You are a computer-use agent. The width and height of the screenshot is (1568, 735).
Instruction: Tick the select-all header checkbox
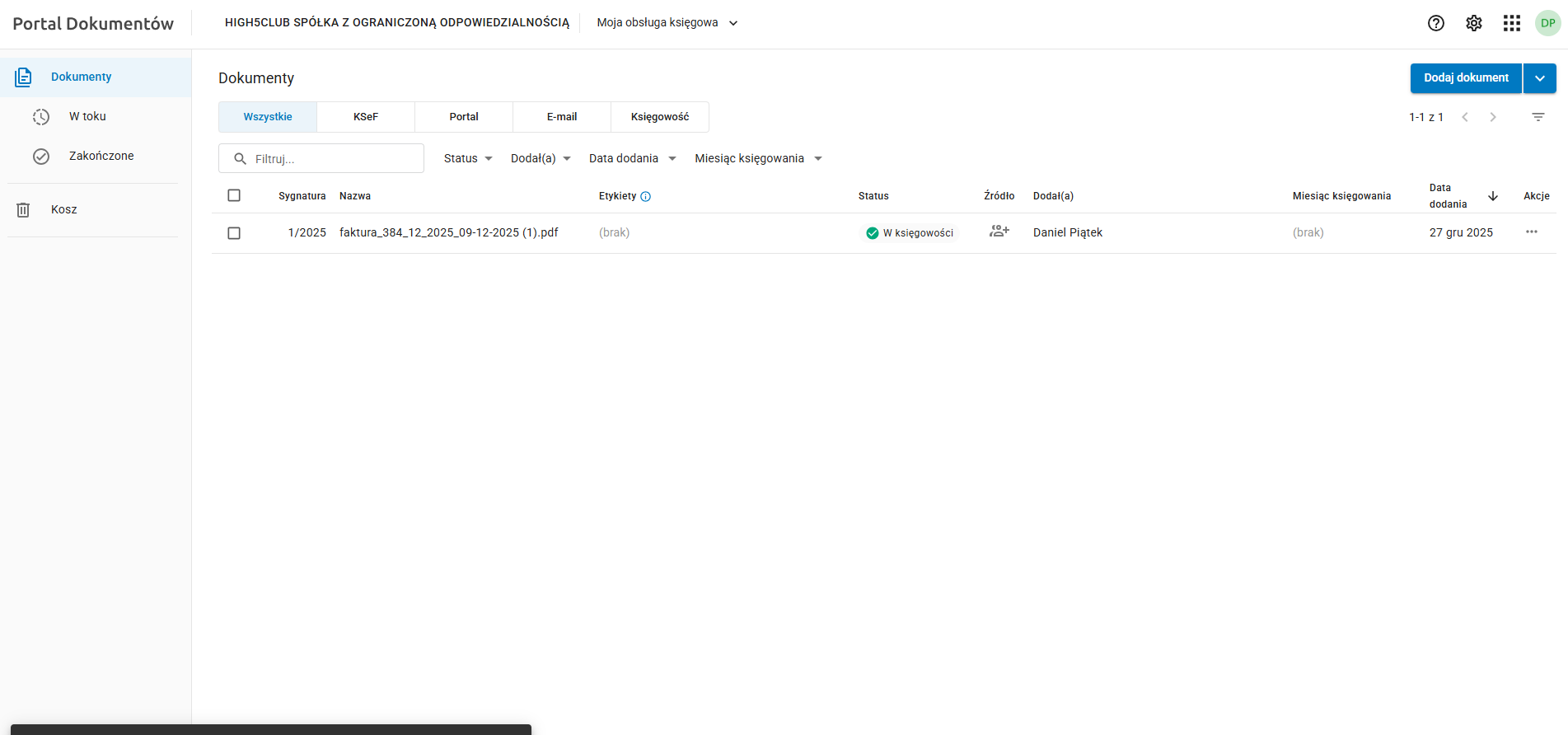[x=234, y=195]
